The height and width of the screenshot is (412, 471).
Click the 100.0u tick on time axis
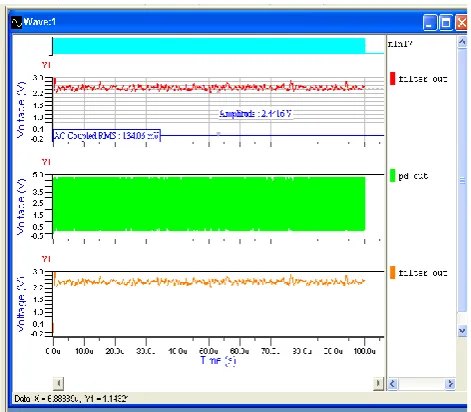click(364, 351)
